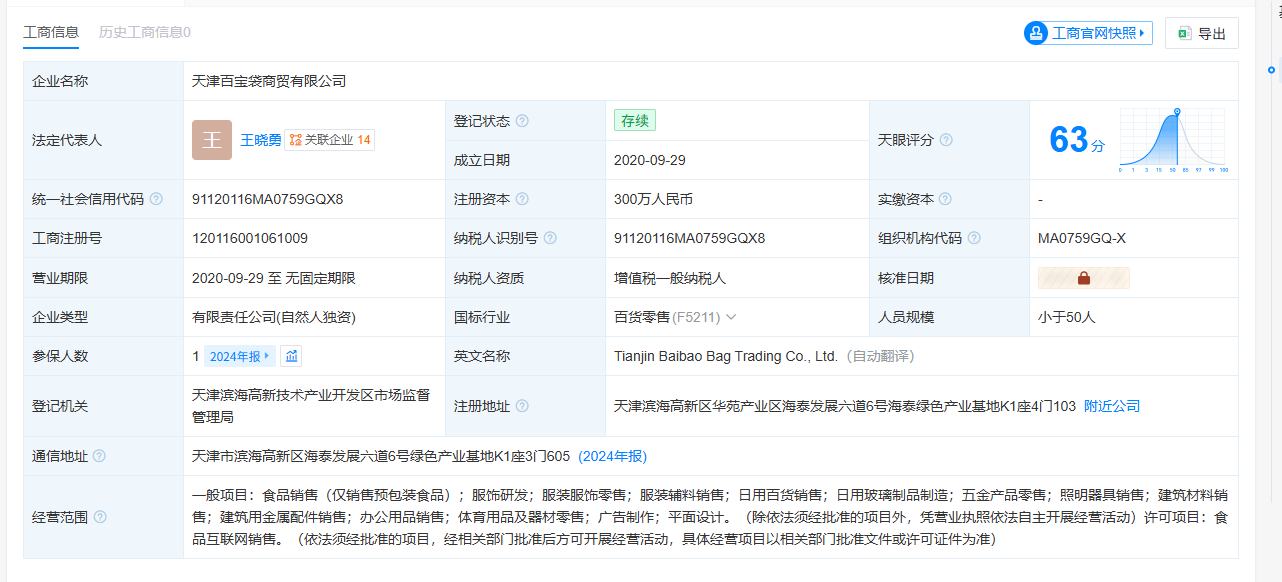The width and height of the screenshot is (1282, 582).
Task: Open legal representative 王晓勇's profile link
Action: pyautogui.click(x=260, y=140)
